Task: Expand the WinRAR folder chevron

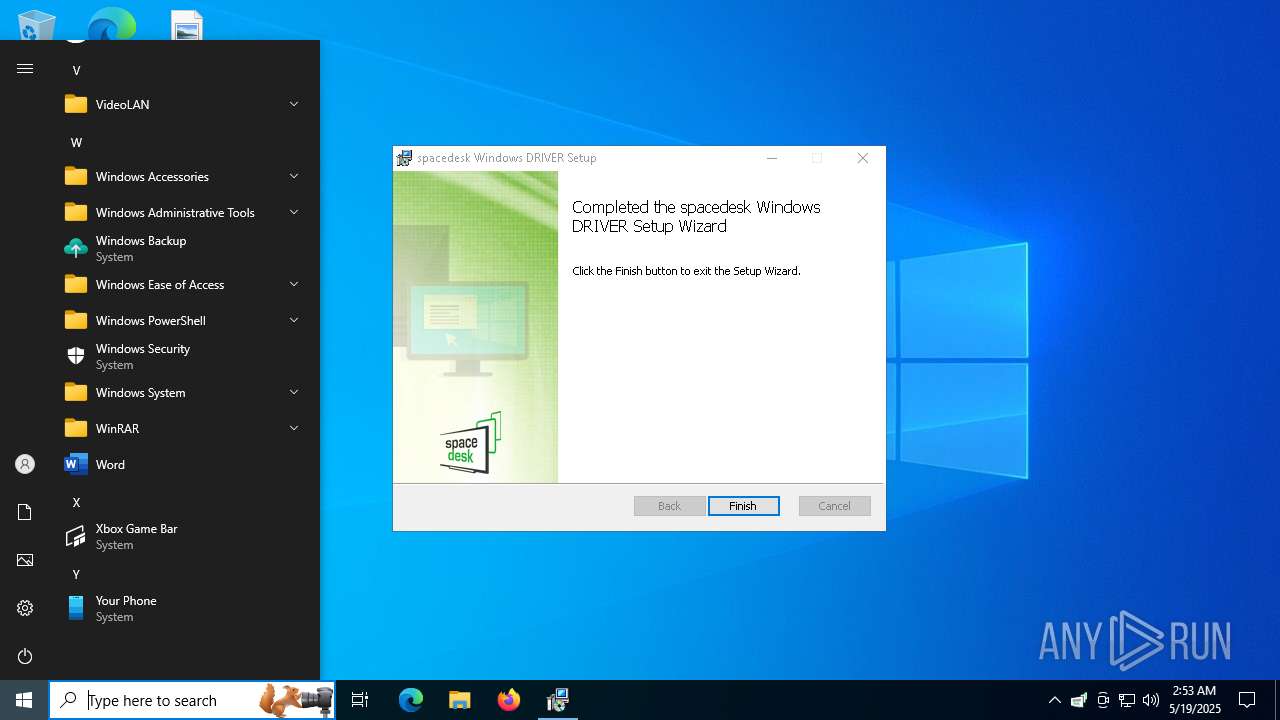Action: [x=294, y=428]
